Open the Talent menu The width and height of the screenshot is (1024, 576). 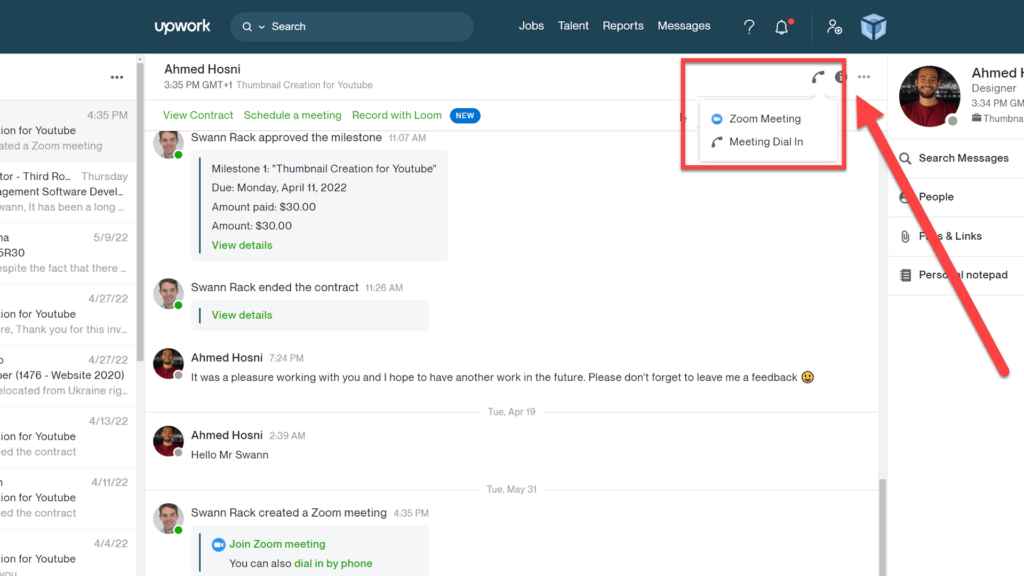click(573, 26)
